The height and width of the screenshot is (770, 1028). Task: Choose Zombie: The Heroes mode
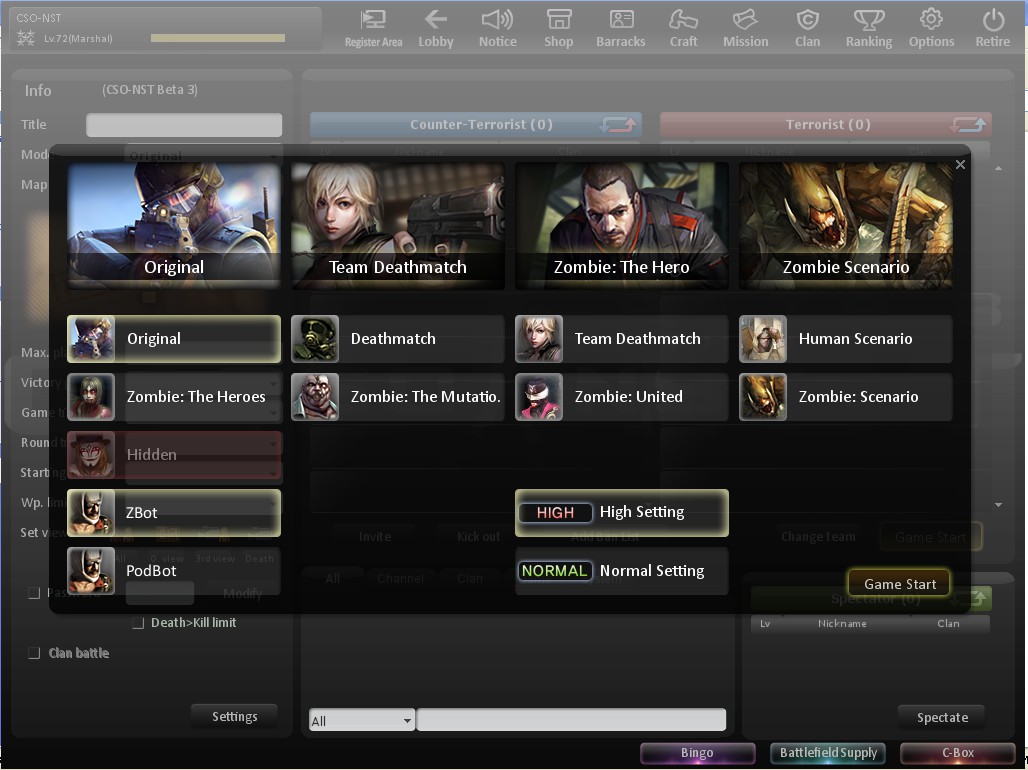tap(174, 397)
